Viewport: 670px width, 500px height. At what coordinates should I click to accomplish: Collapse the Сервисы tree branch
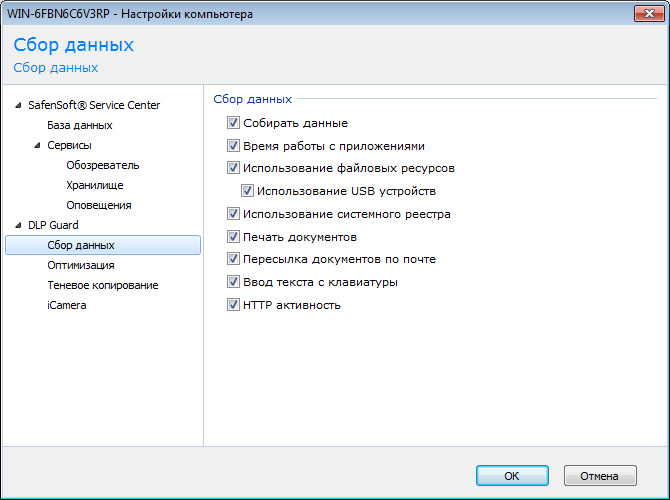36,145
